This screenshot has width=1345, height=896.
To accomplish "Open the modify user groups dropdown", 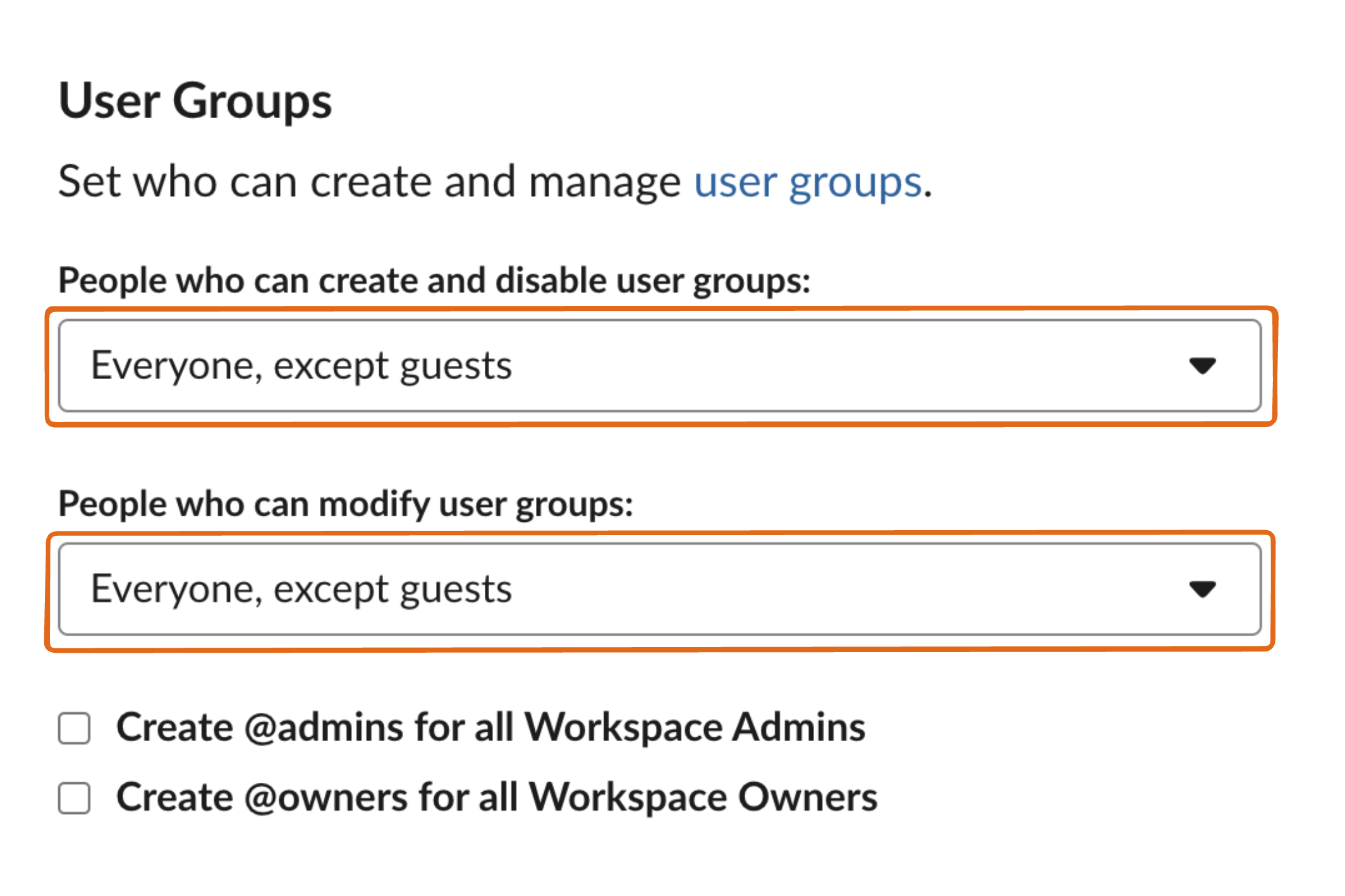I will [659, 590].
